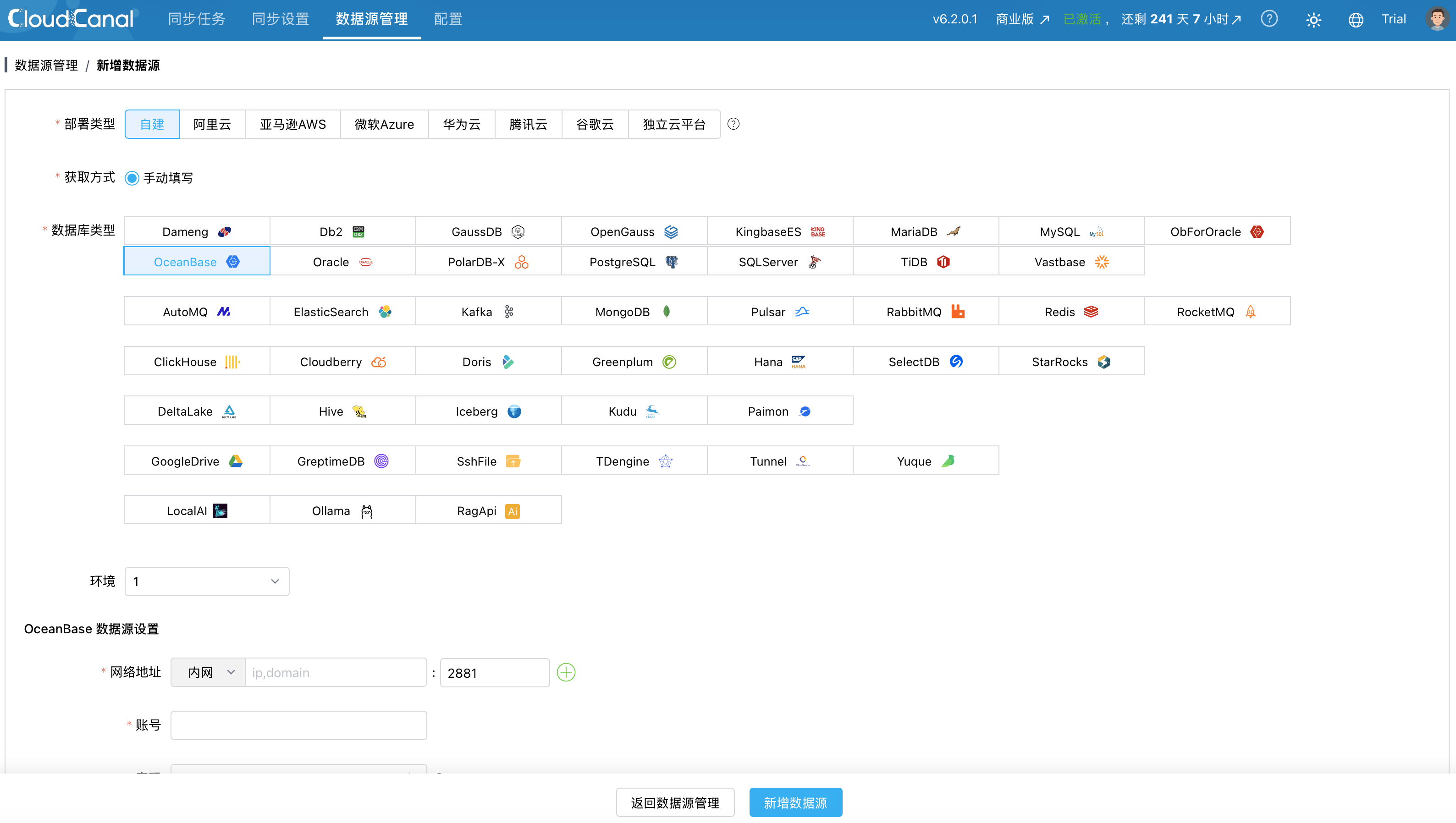
Task: Choose 微软Azure deployment type
Action: coord(385,124)
